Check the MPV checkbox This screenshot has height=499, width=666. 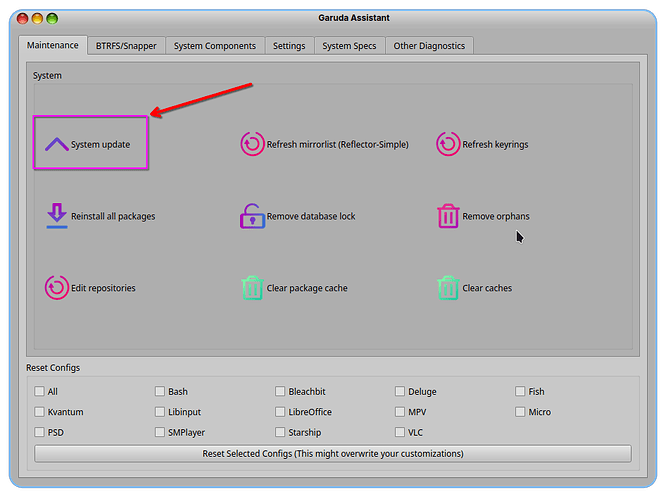(400, 412)
